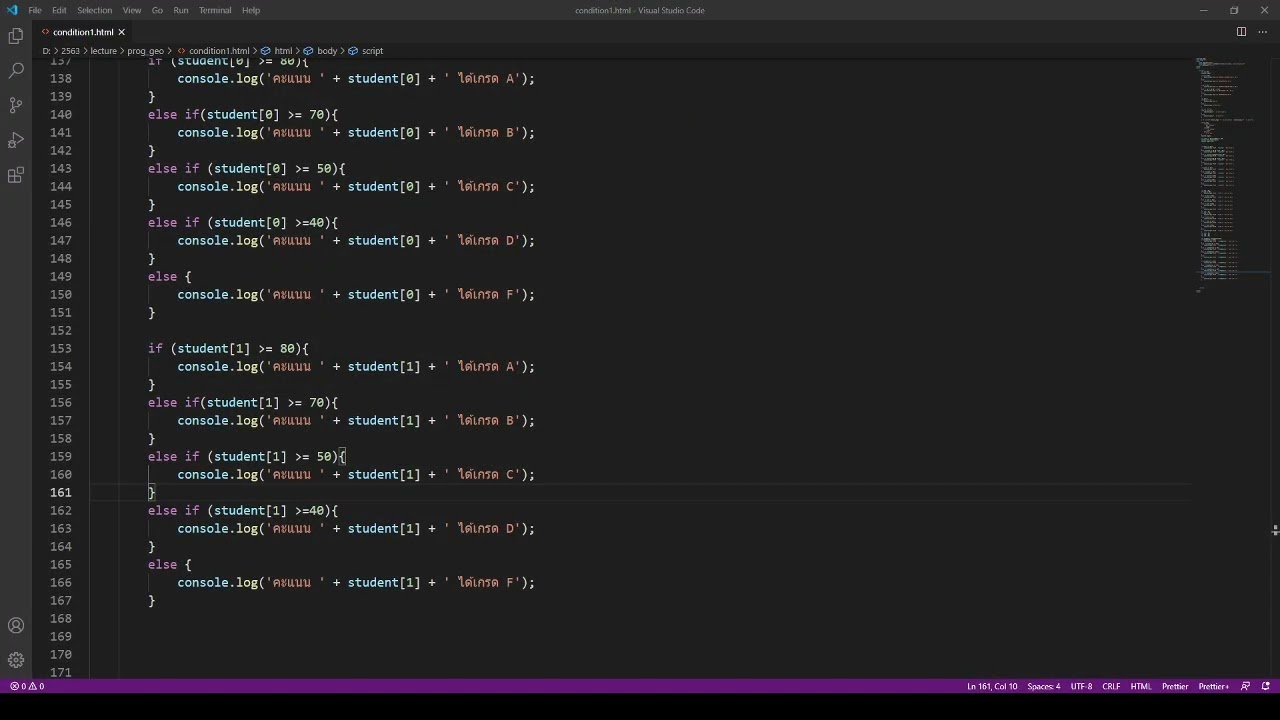Click 'else if (student[1] >= 50){' on line 159
The height and width of the screenshot is (720, 1280).
247,457
